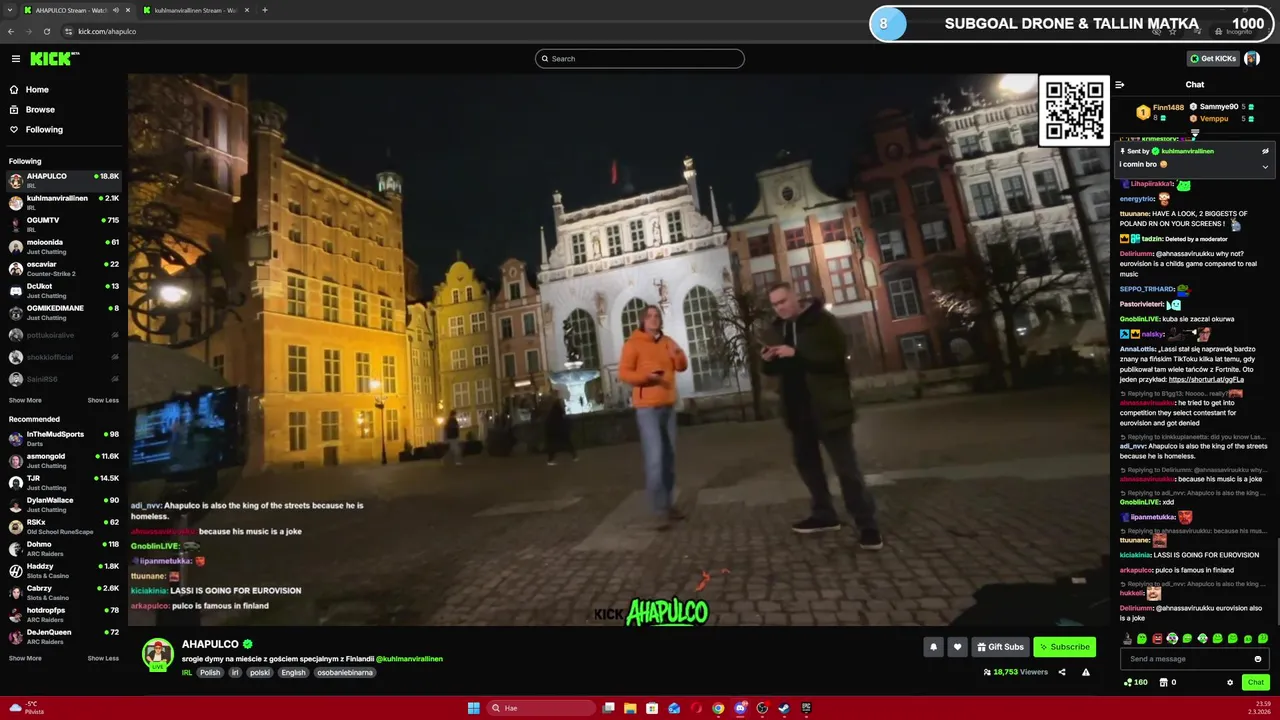
Task: Open Chrome from the taskbar
Action: pos(718,708)
